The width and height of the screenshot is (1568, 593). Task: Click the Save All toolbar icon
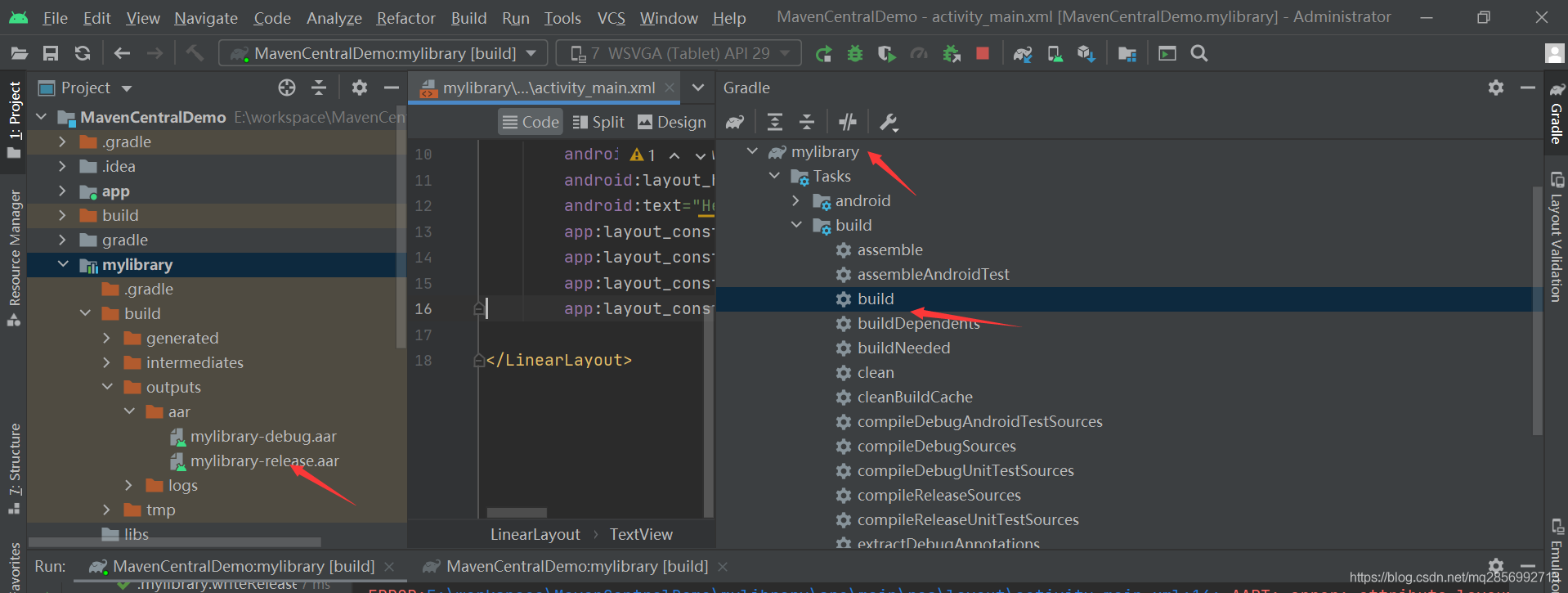pos(51,54)
